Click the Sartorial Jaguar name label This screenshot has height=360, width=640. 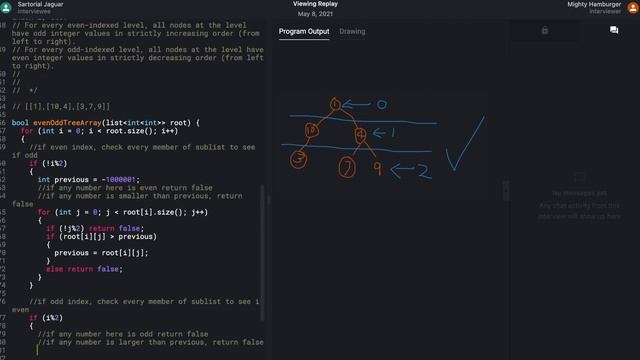click(x=40, y=4)
